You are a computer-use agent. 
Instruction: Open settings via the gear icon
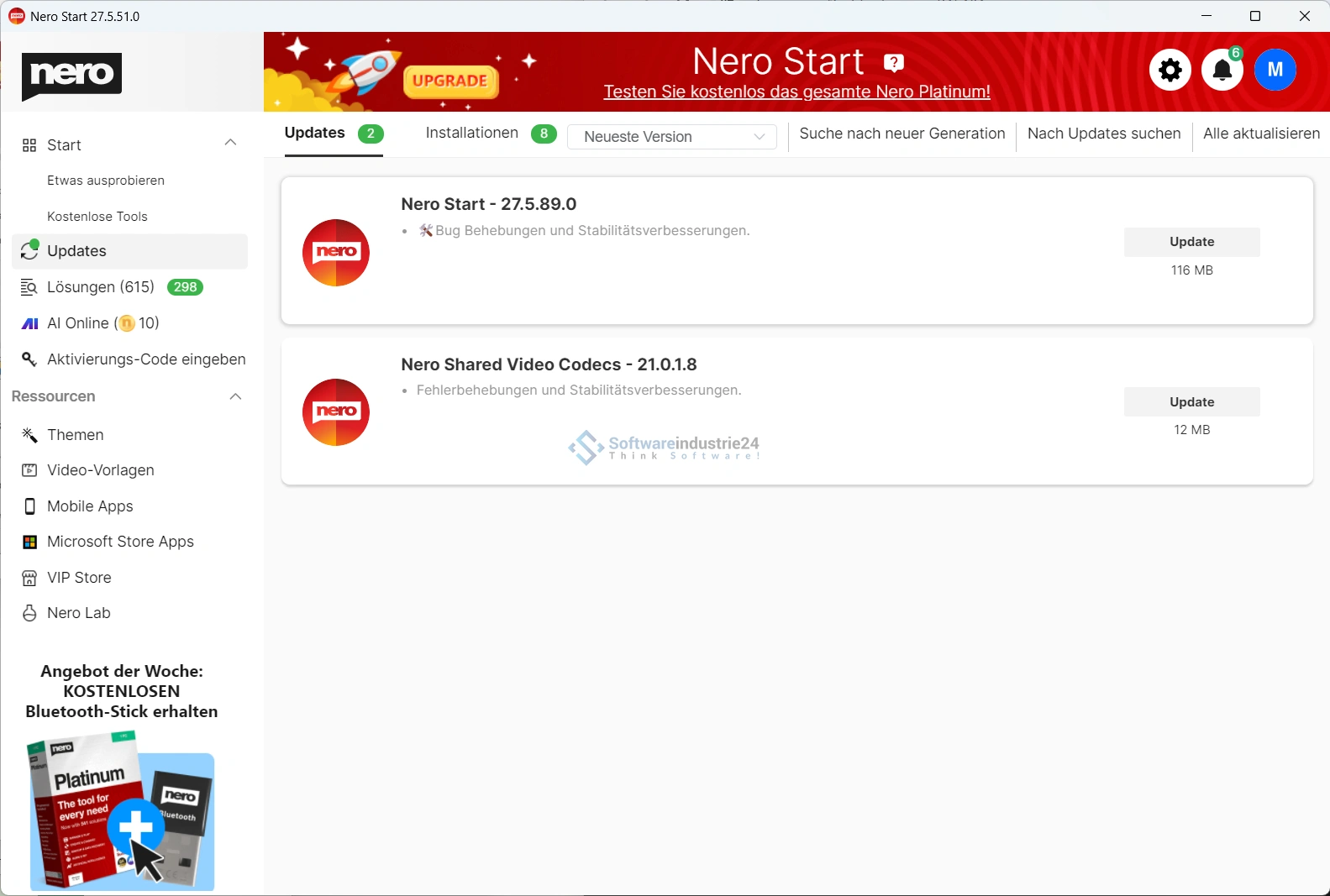click(x=1170, y=70)
